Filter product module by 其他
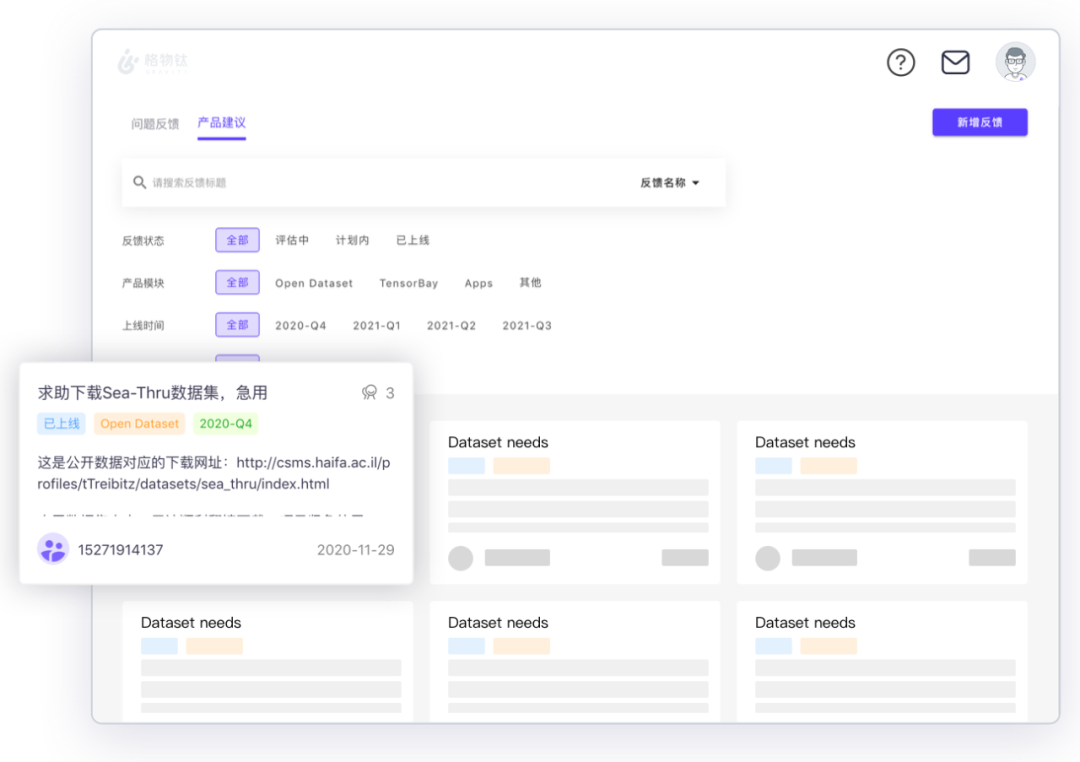1080x762 pixels. [530, 282]
